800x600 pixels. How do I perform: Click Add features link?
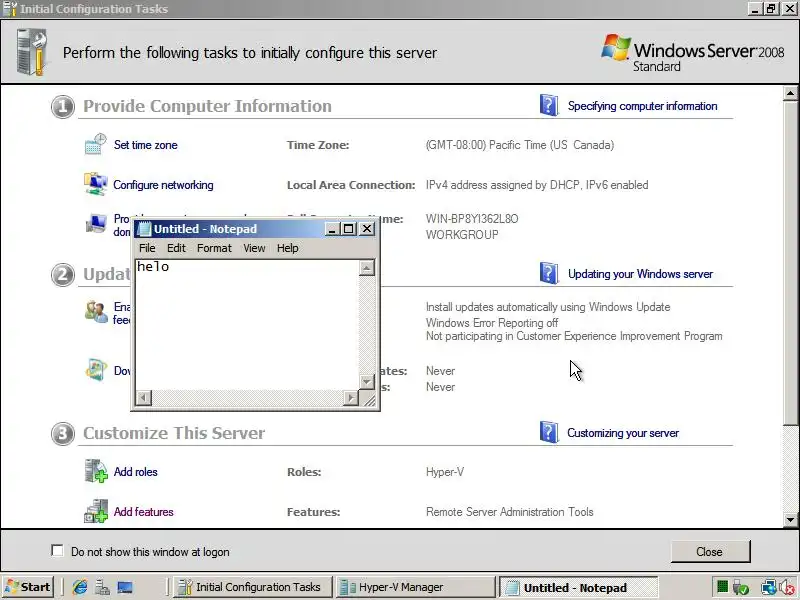coord(143,512)
